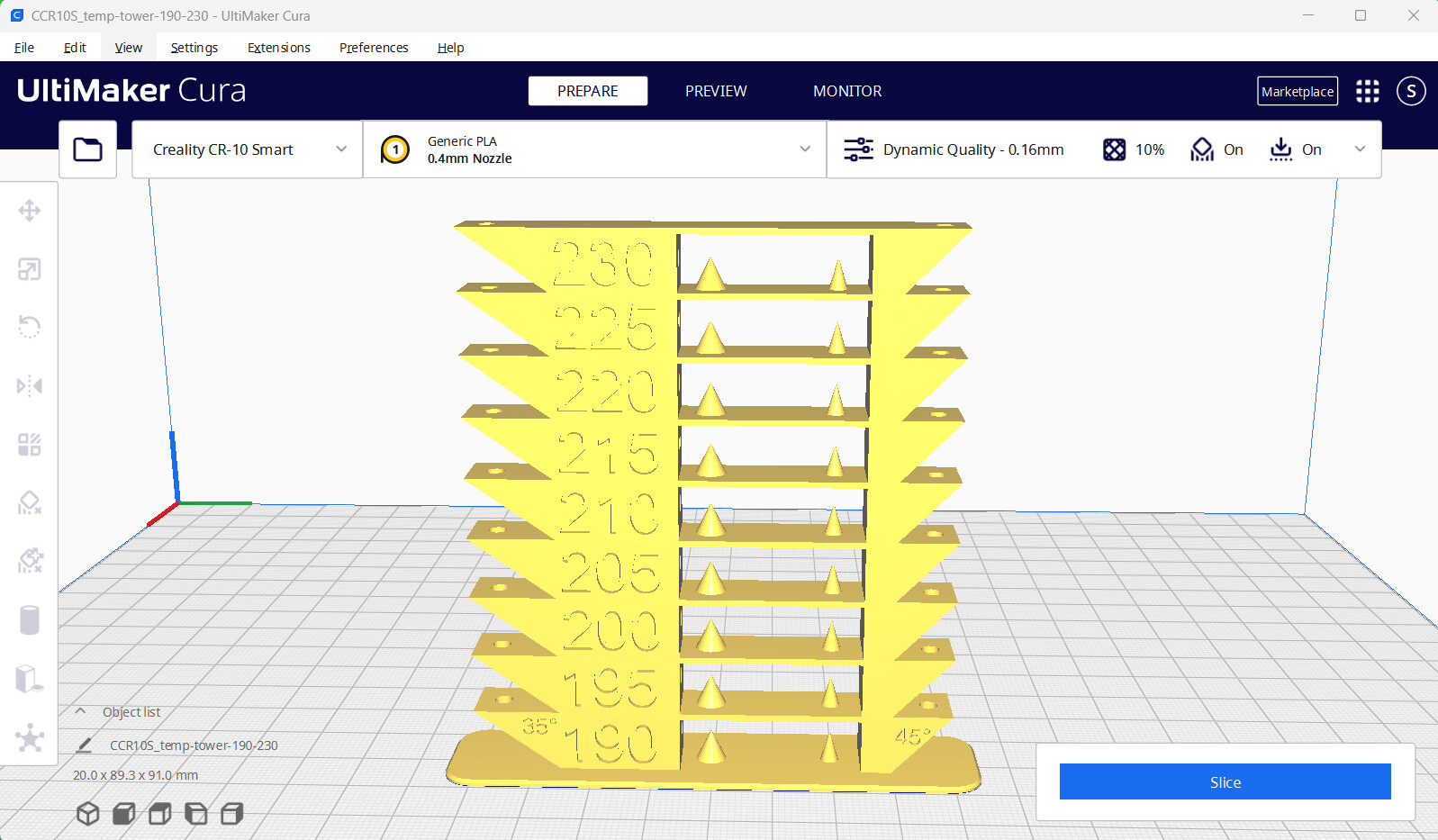Click the 10% infill value
Screen dimensions: 1438x840
[1150, 149]
